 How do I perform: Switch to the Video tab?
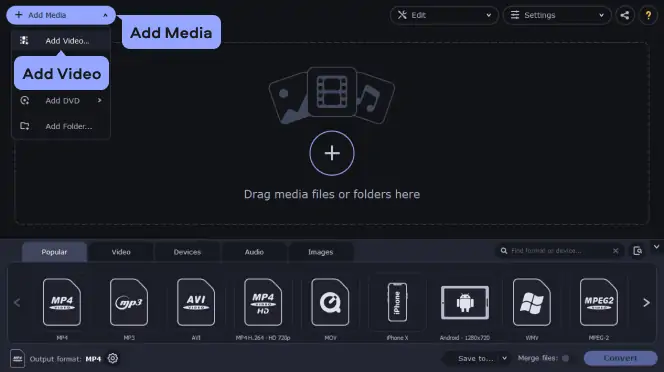click(121, 252)
